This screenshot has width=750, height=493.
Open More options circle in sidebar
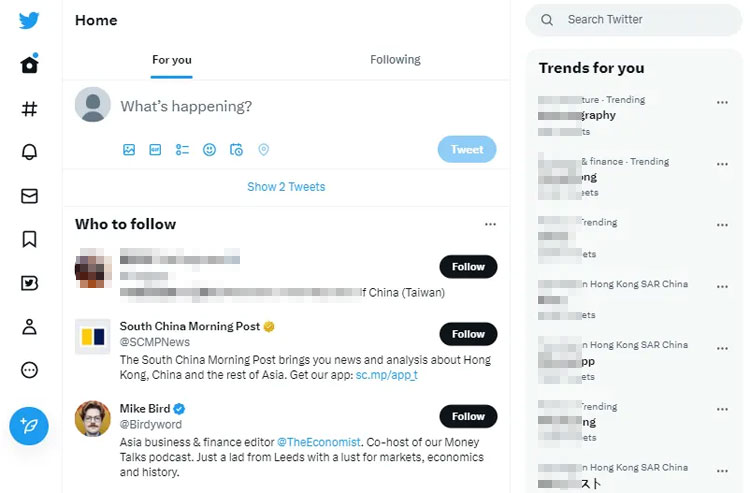click(x=29, y=370)
